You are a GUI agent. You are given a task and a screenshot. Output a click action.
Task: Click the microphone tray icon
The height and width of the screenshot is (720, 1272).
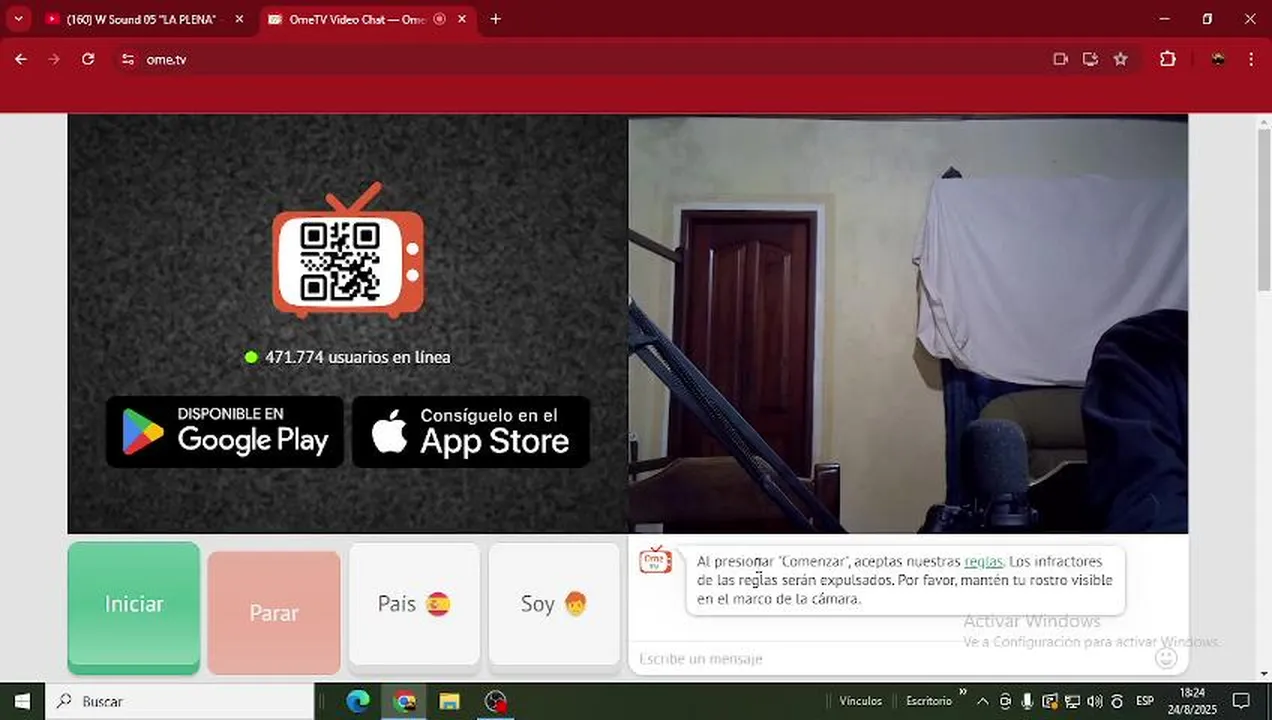coord(1027,701)
